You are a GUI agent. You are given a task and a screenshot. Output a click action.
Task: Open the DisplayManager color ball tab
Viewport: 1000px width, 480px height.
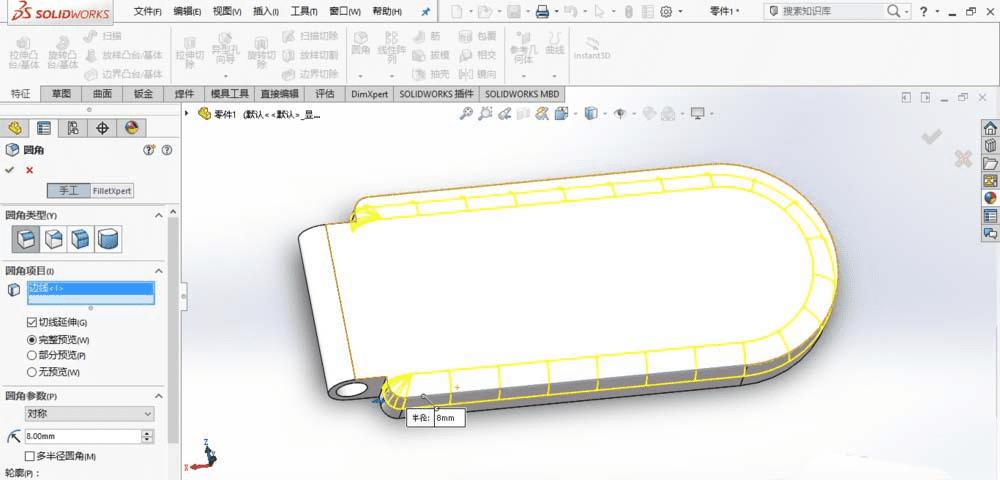(x=131, y=128)
